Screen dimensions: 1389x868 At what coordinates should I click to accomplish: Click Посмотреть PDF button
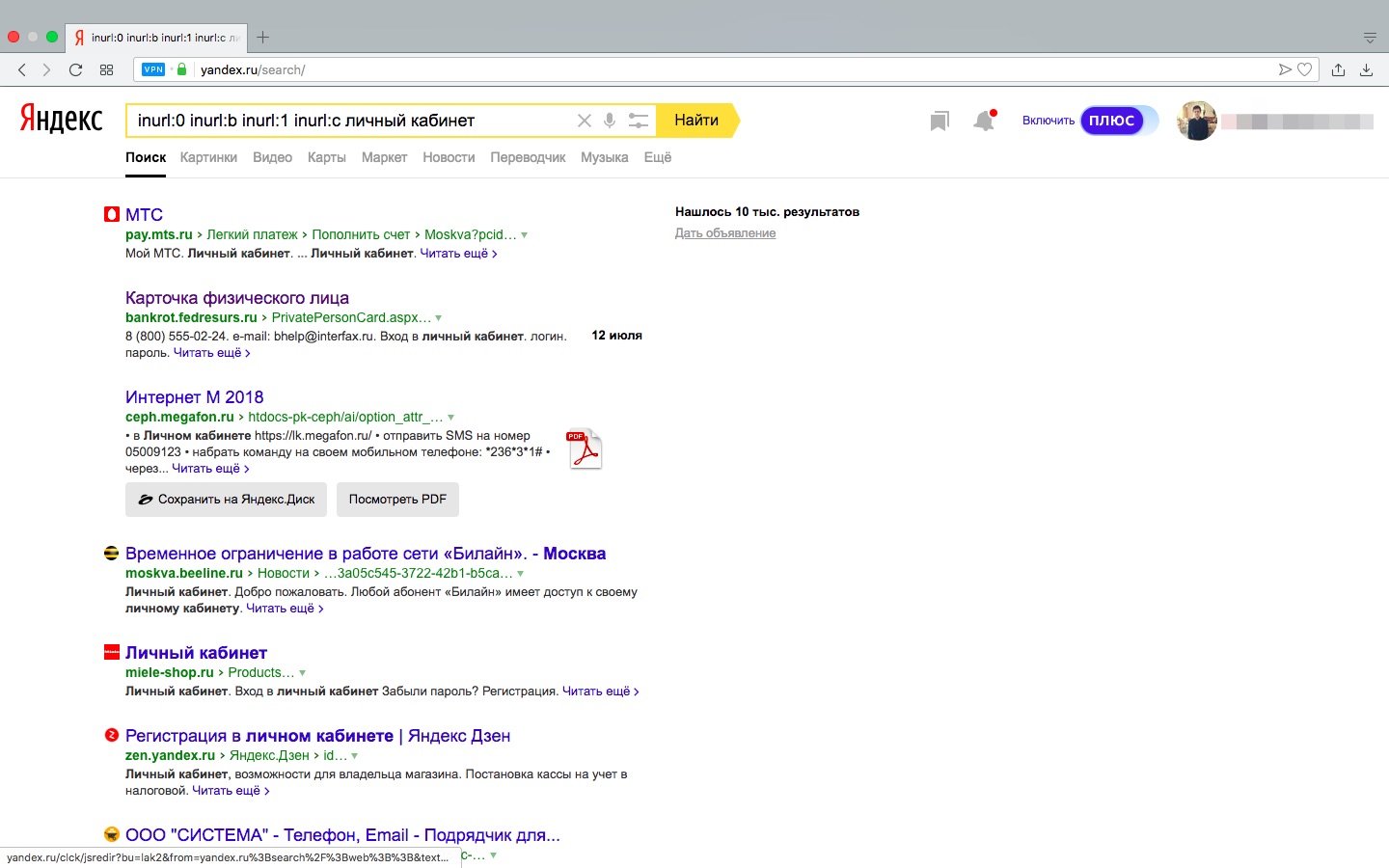(397, 500)
